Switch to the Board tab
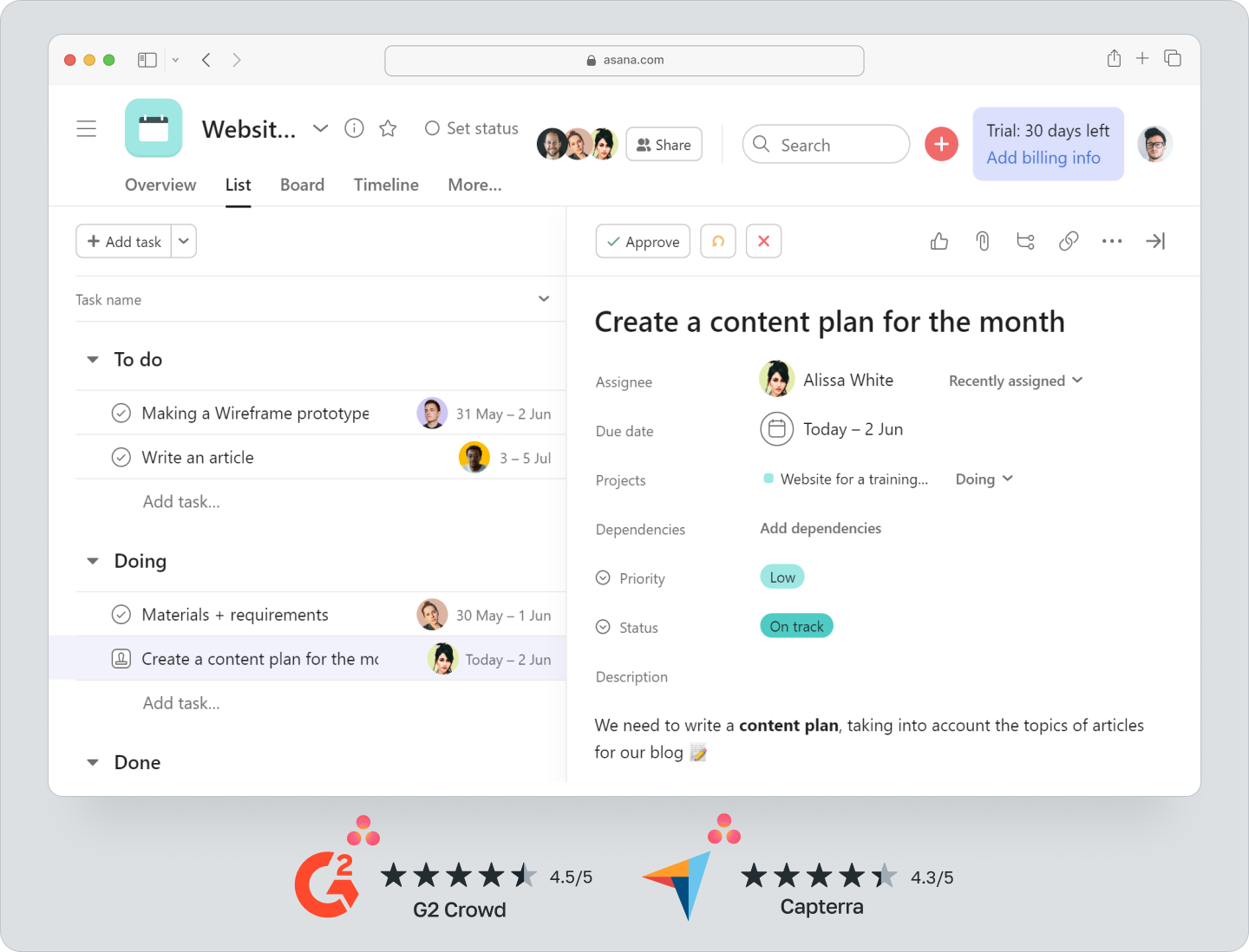Image resolution: width=1249 pixels, height=952 pixels. pyautogui.click(x=302, y=185)
